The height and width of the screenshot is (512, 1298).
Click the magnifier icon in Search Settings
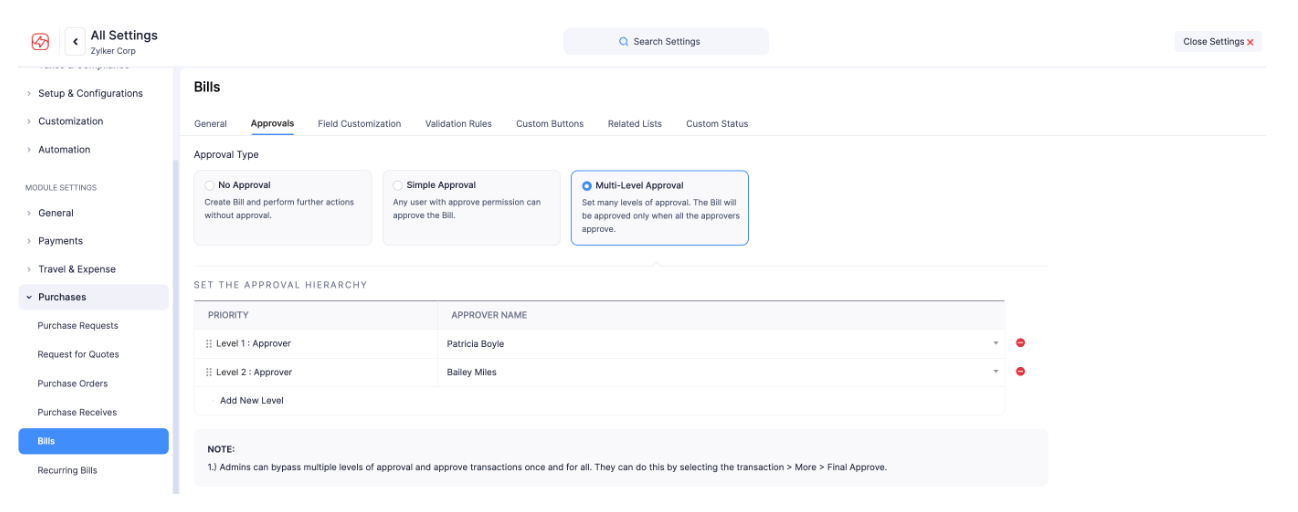624,42
